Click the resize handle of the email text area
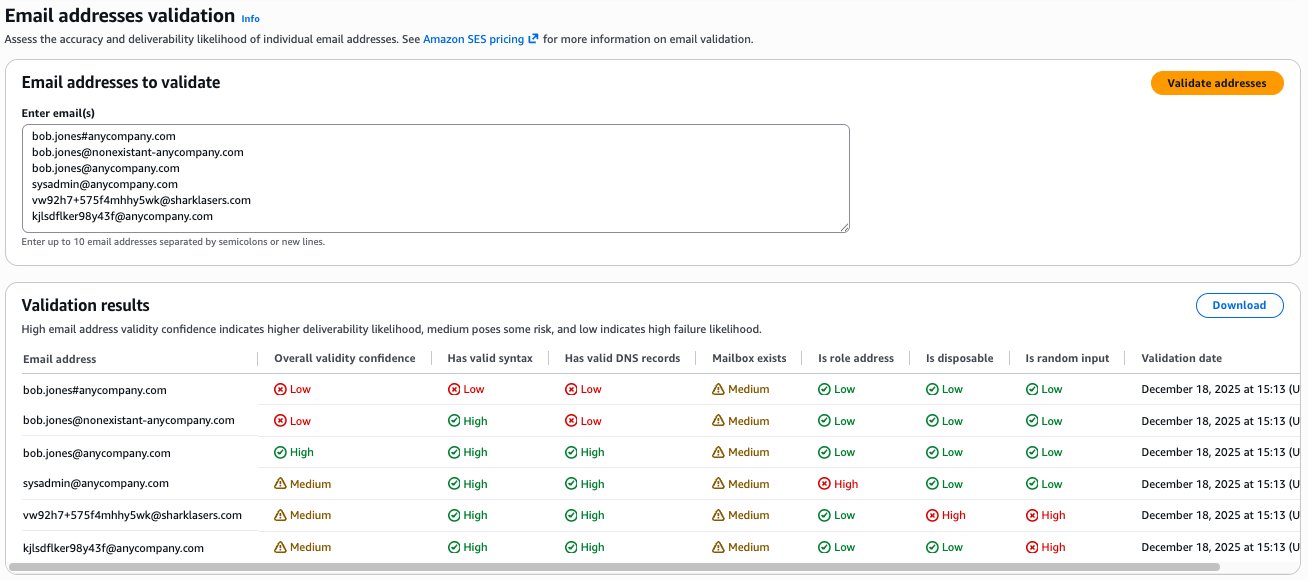Image resolution: width=1308 pixels, height=580 pixels. (844, 227)
